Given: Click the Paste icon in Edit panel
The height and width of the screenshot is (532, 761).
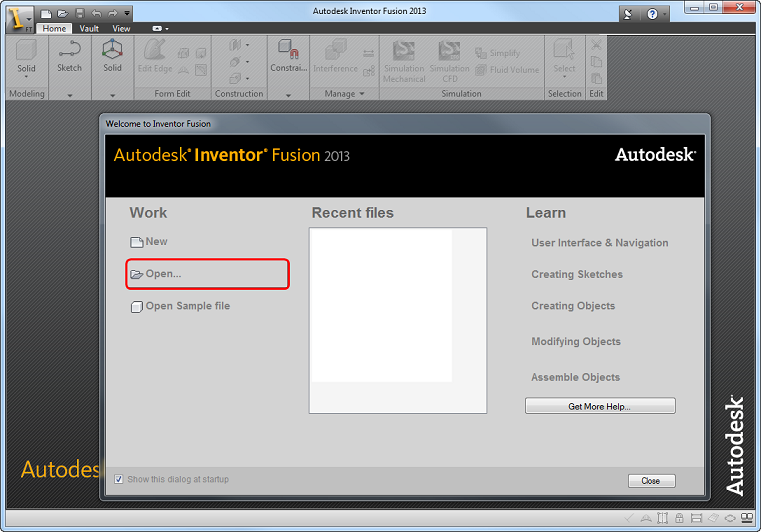Looking at the screenshot, I should point(596,78).
